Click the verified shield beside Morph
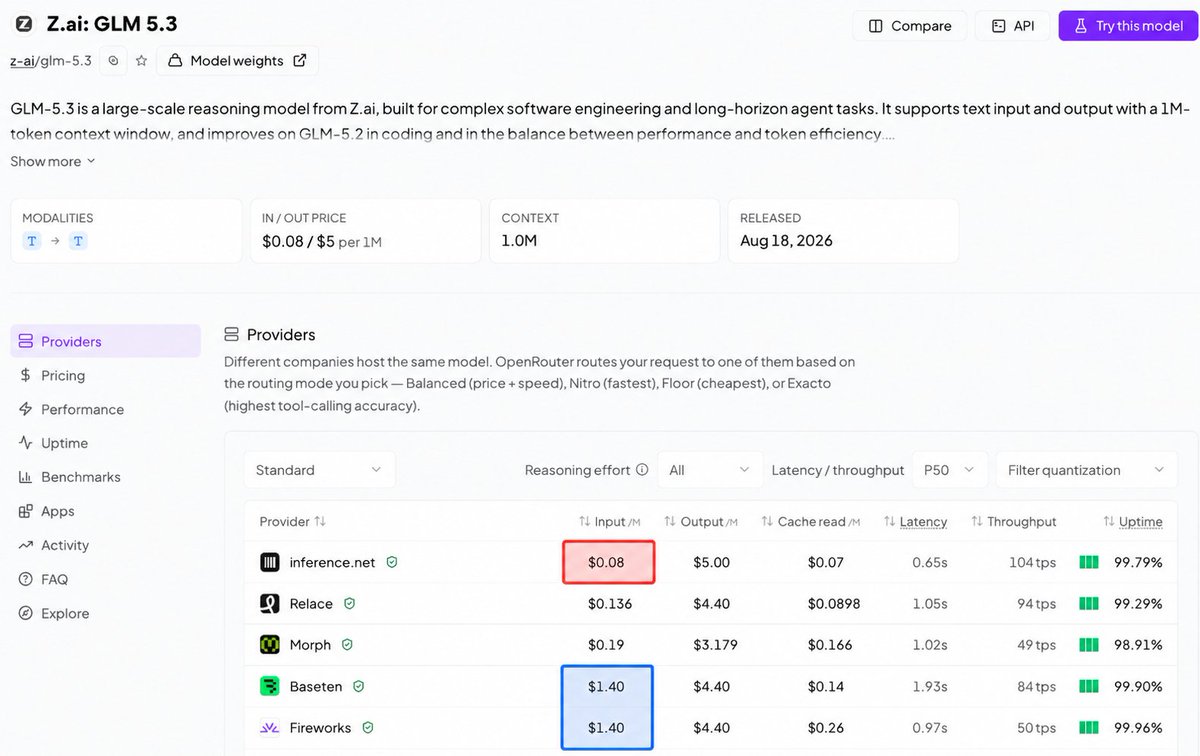The image size is (1200, 756). pos(347,645)
